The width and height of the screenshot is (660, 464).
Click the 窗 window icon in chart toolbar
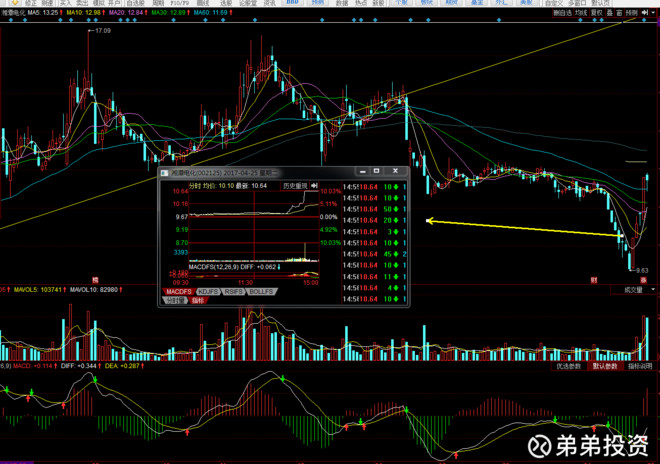click(x=619, y=13)
